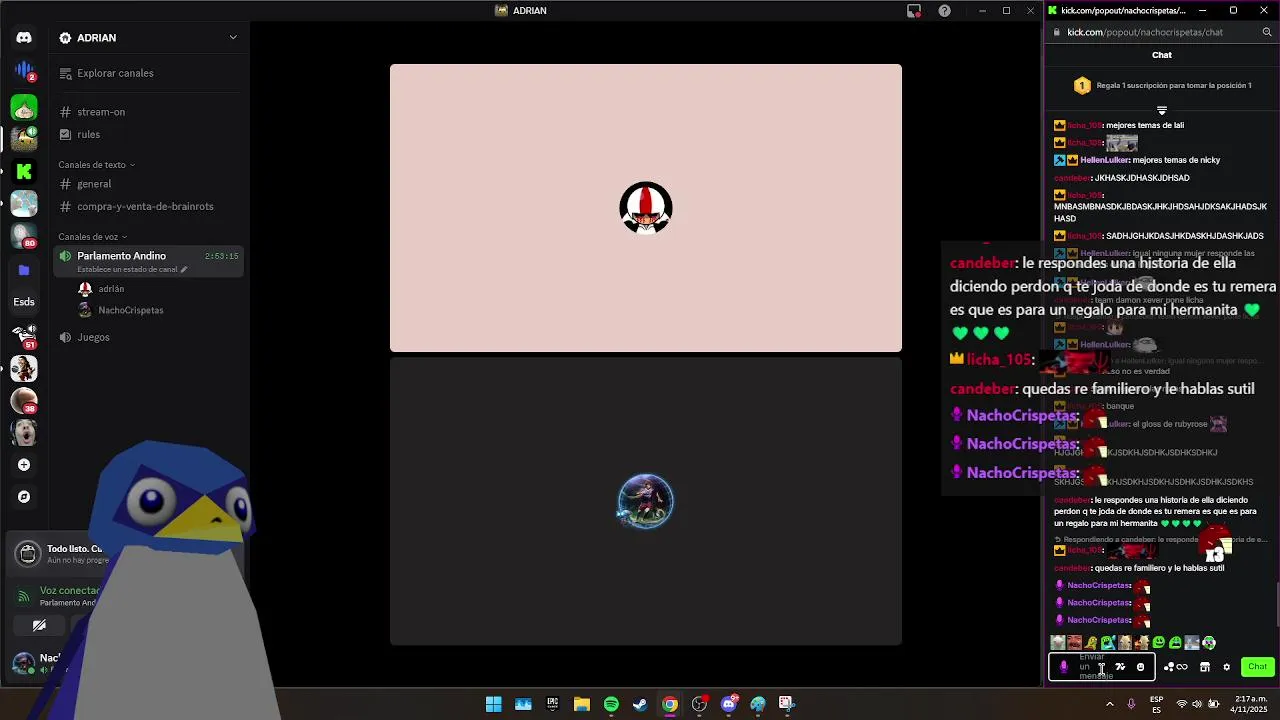
Task: Open Discord from the taskbar
Action: [729, 704]
